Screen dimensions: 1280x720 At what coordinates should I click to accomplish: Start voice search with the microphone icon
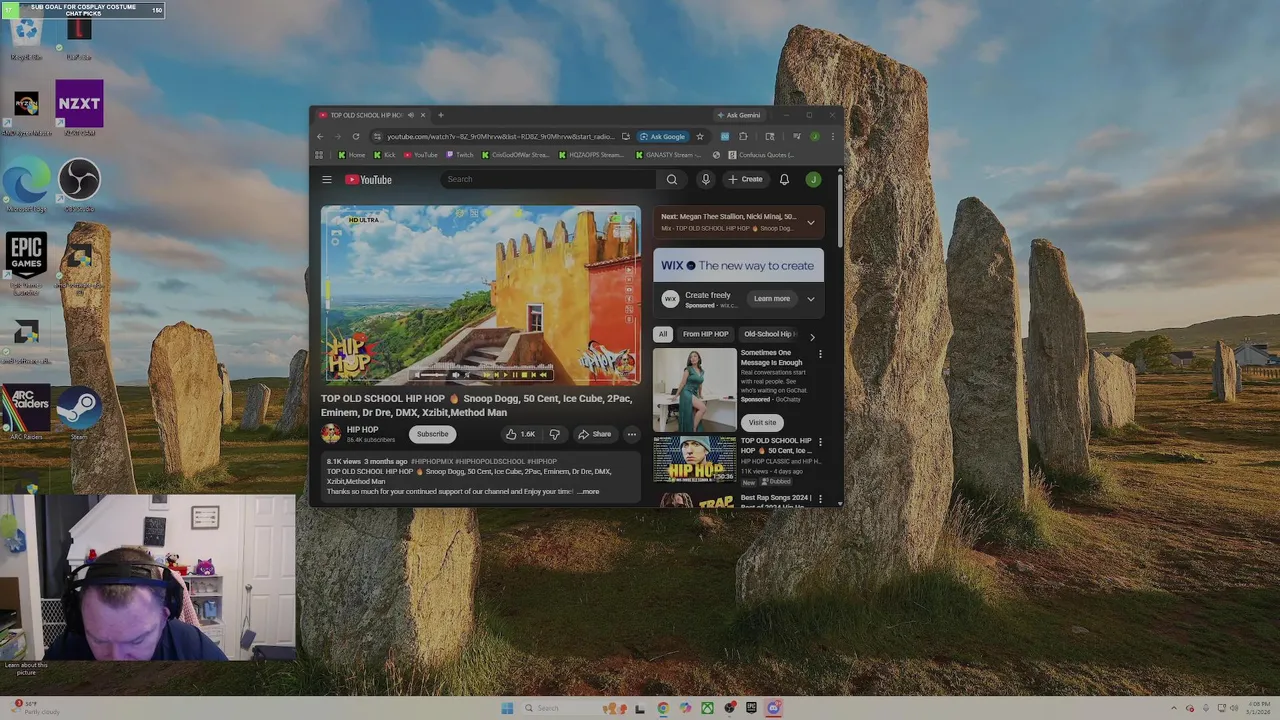tap(705, 180)
